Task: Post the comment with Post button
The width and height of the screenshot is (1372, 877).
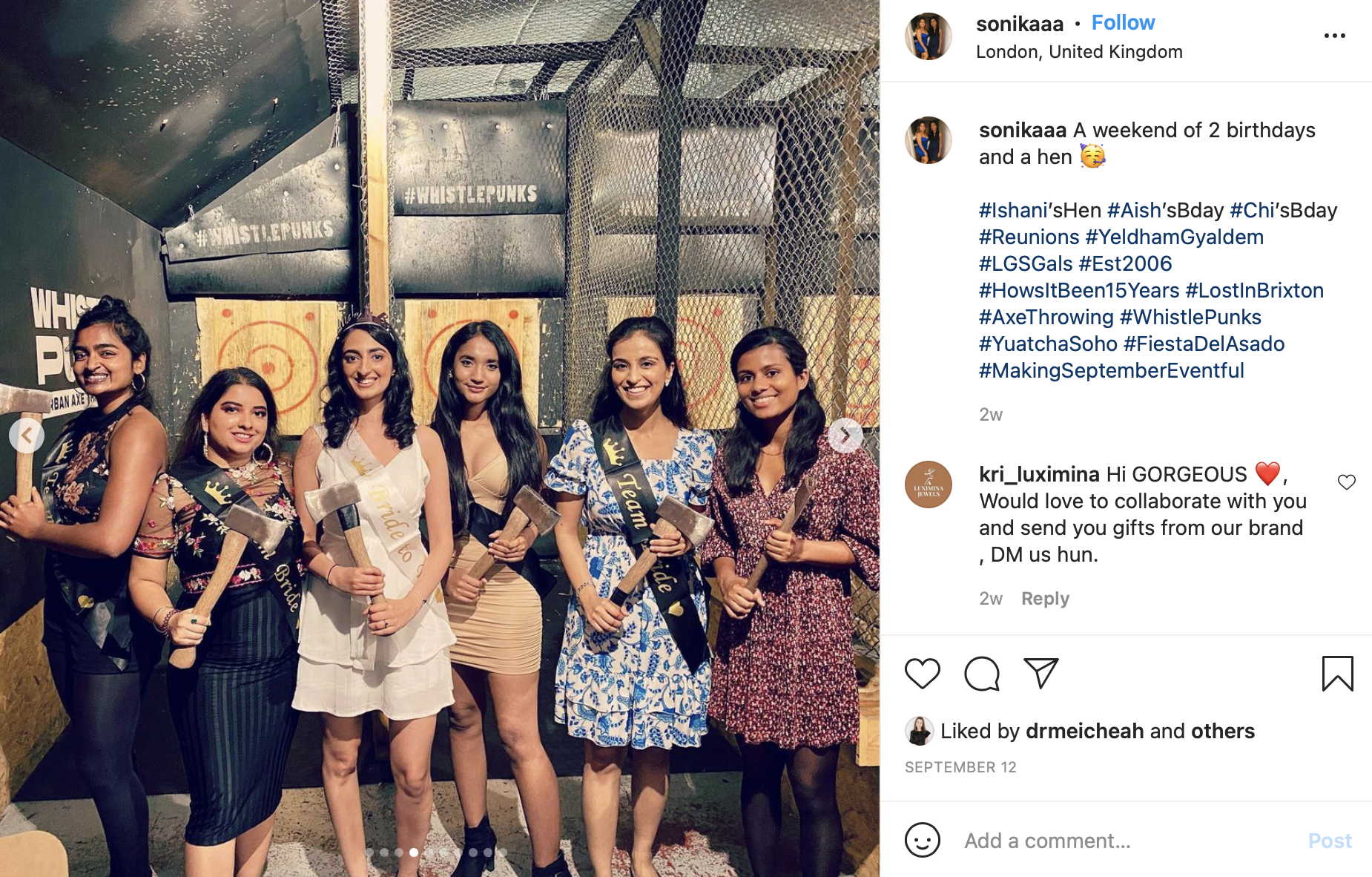Action: 1330,841
